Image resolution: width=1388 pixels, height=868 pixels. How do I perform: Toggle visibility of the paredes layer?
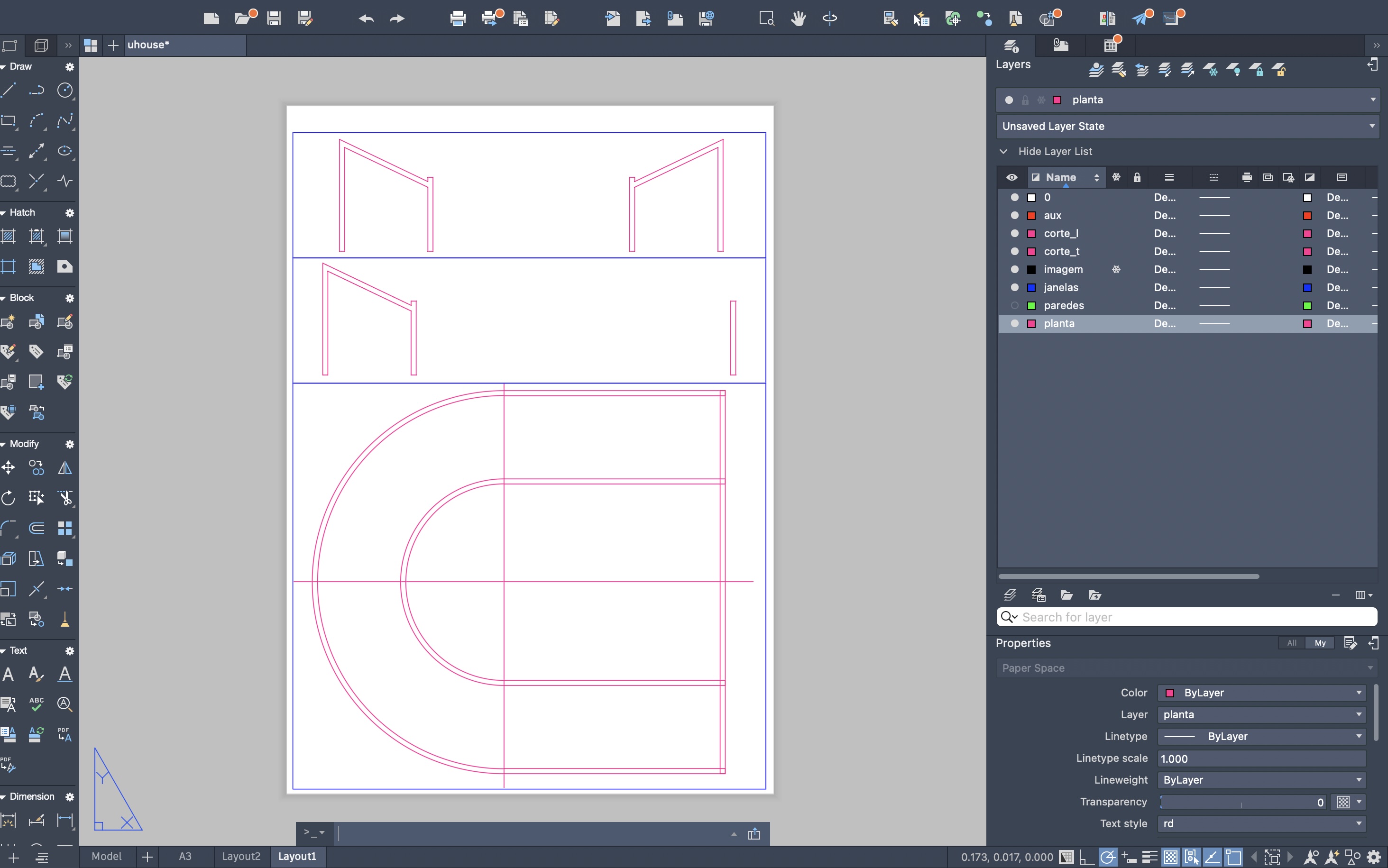1014,305
